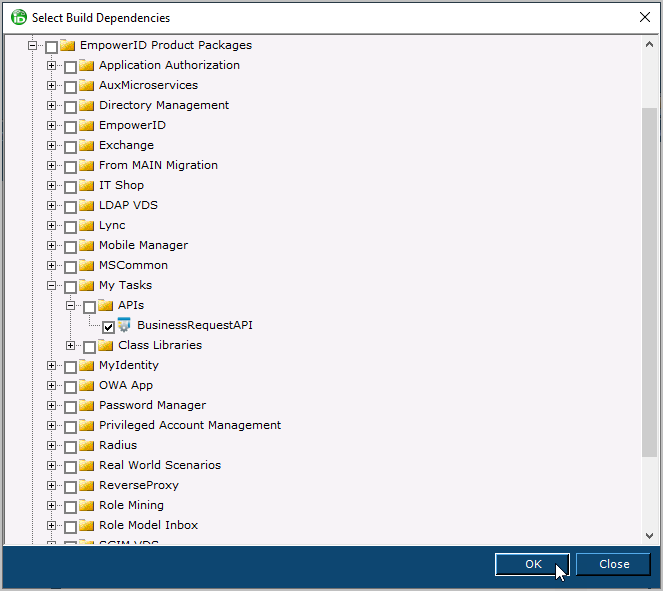This screenshot has height=591, width=663.
Task: Click the APIs folder icon
Action: pos(106,305)
